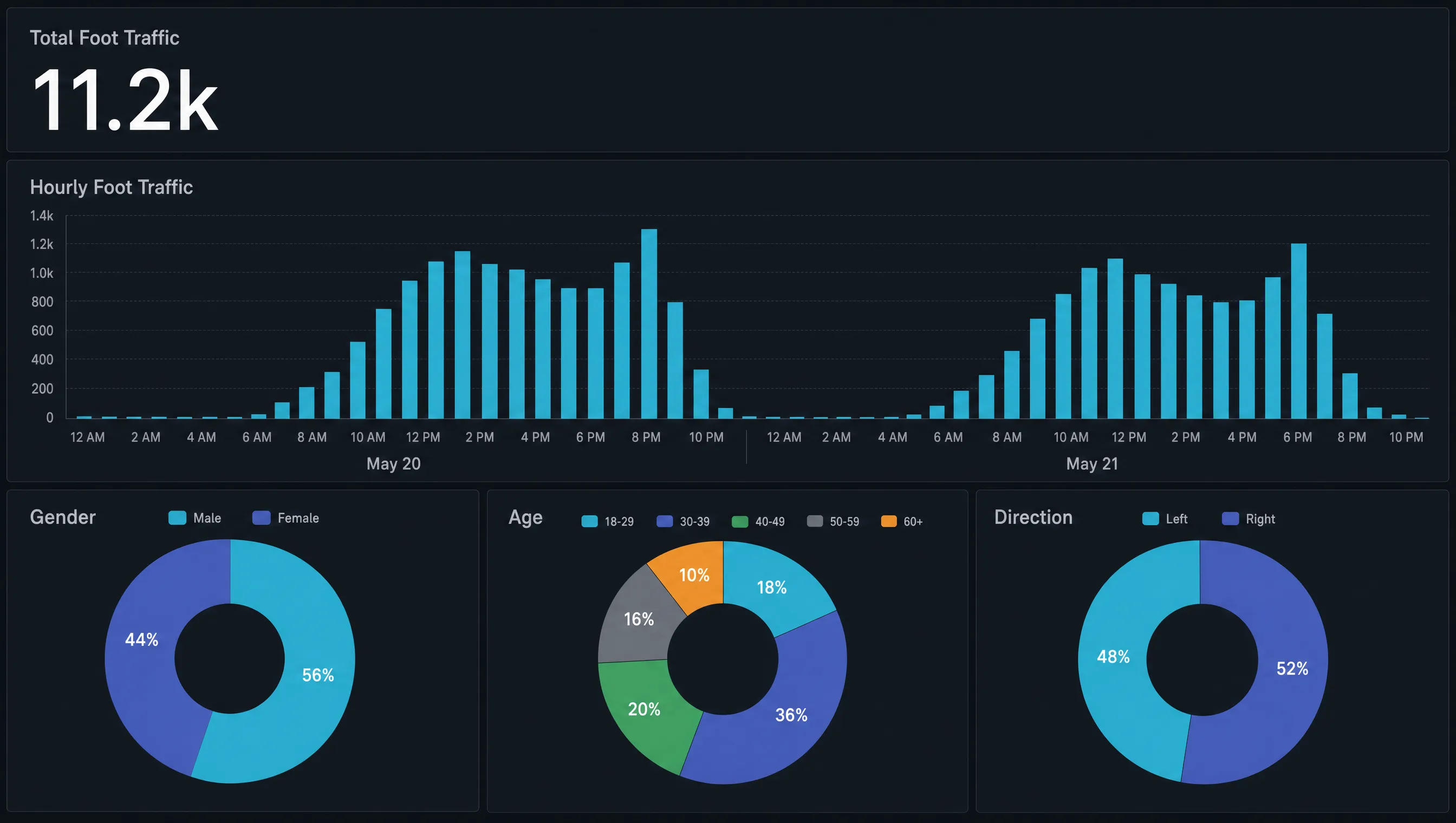1456x823 pixels.
Task: Click the Female legend color swatch
Action: pyautogui.click(x=261, y=518)
